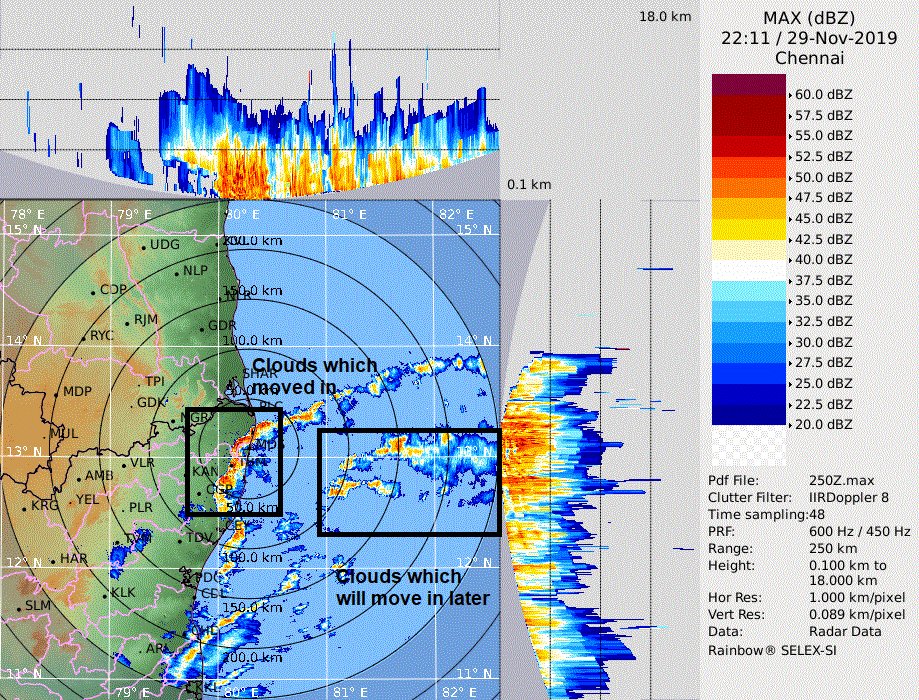The height and width of the screenshot is (700, 919).
Task: Click the 37.5 dBZ legend label
Action: tap(823, 280)
